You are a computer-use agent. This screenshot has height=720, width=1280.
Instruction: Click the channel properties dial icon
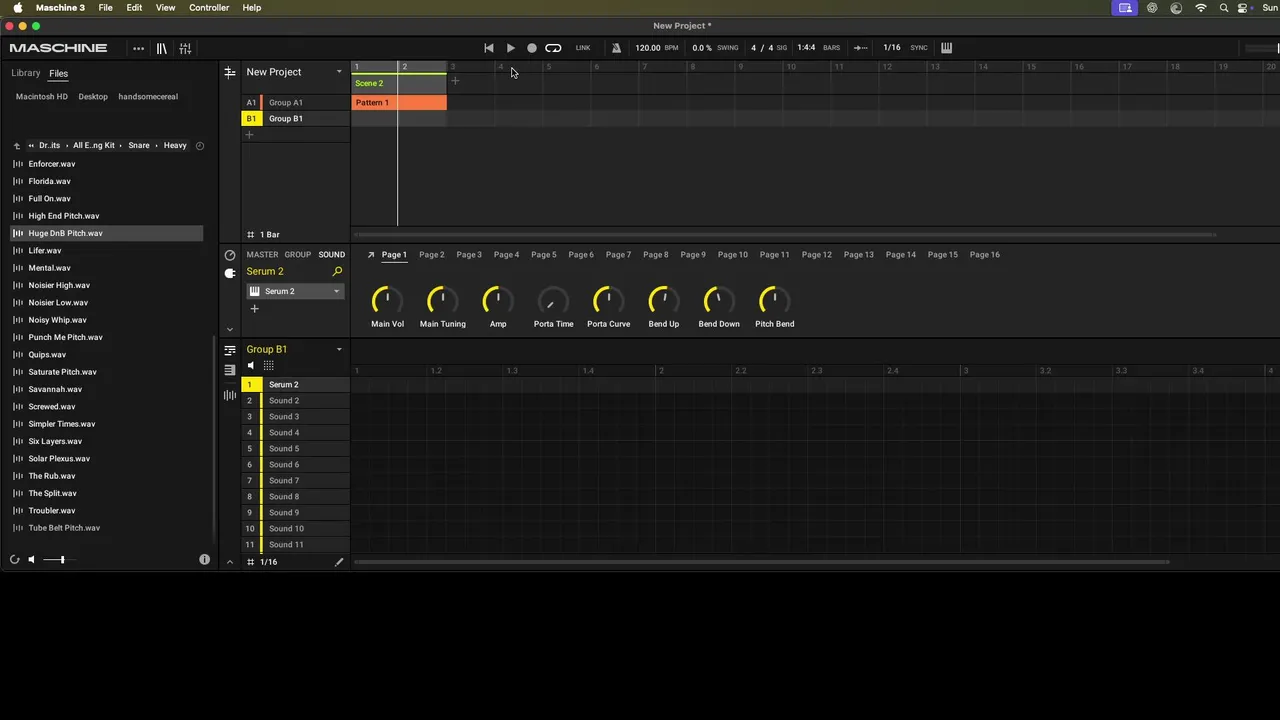pos(230,255)
